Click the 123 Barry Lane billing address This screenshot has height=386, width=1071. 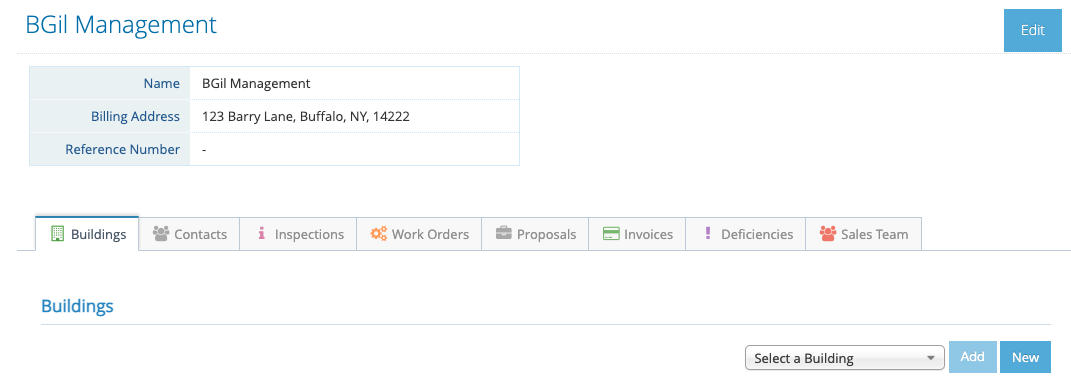(x=306, y=116)
